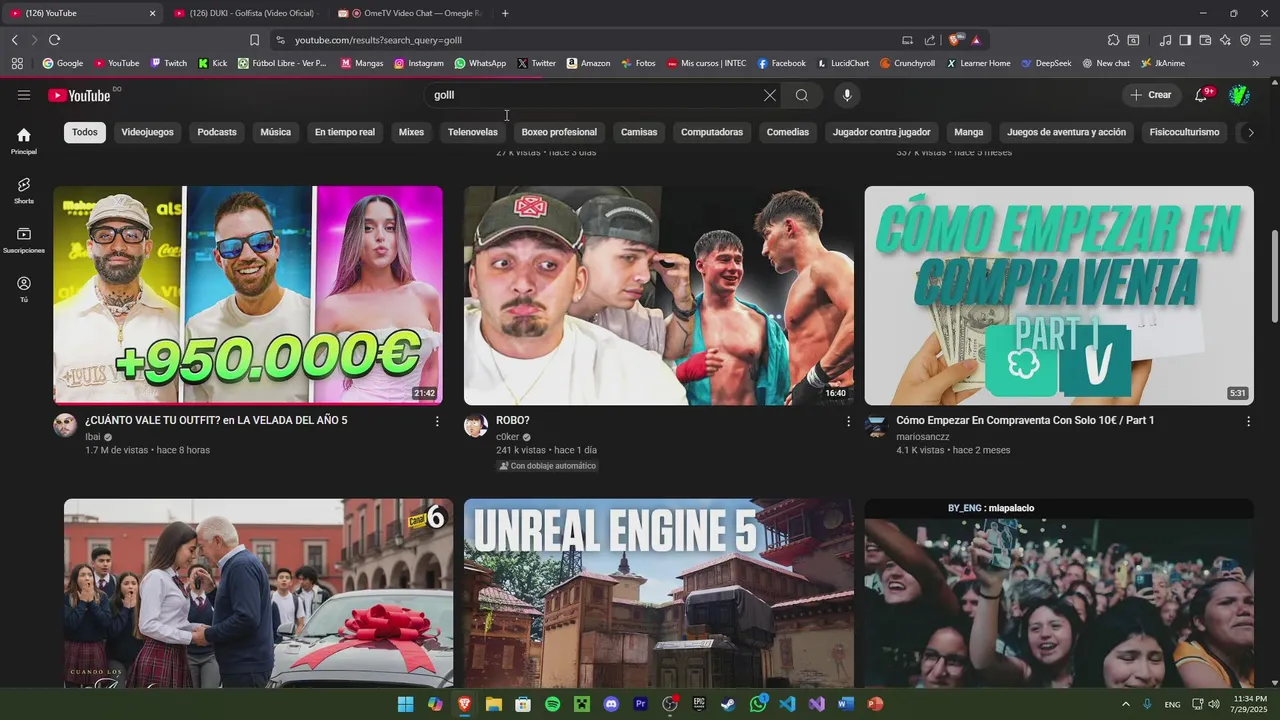
Task: Open Brave VPN shield icon
Action: click(1245, 40)
